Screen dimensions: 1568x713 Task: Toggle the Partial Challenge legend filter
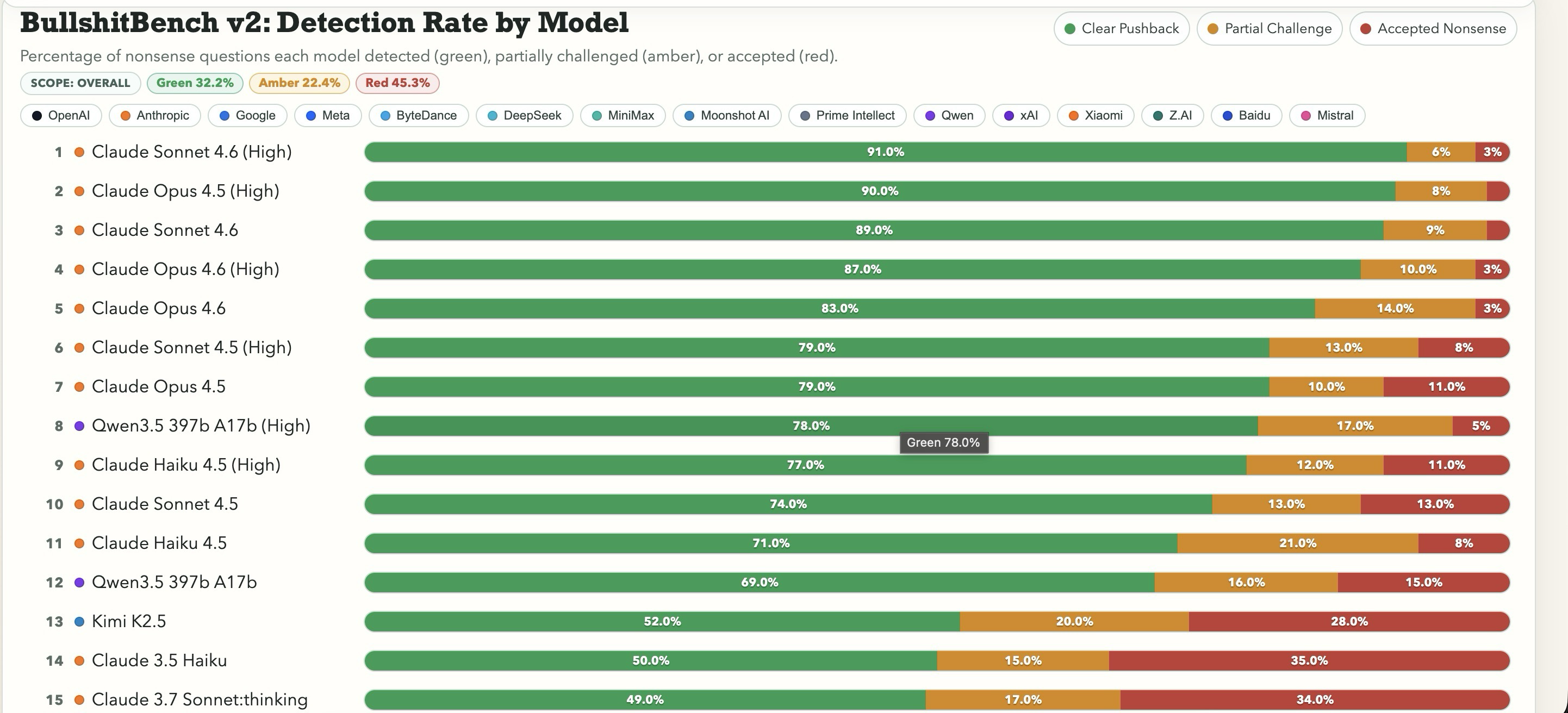[1269, 29]
